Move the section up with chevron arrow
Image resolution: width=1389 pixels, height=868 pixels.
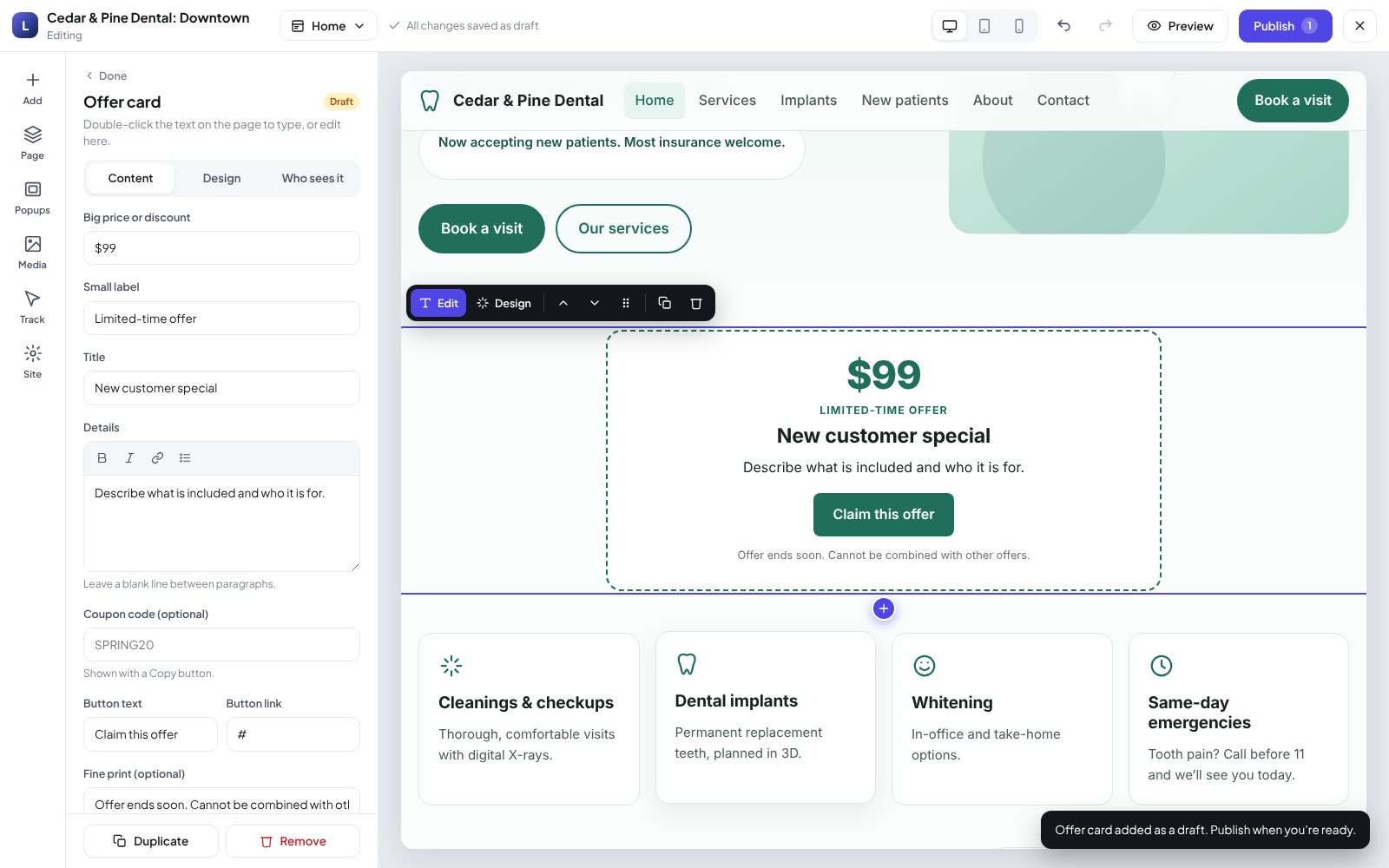pos(563,303)
